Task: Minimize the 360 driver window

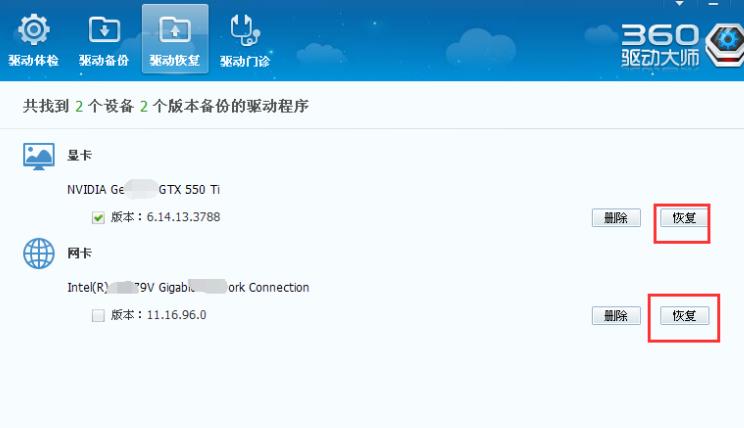Action: (x=713, y=3)
